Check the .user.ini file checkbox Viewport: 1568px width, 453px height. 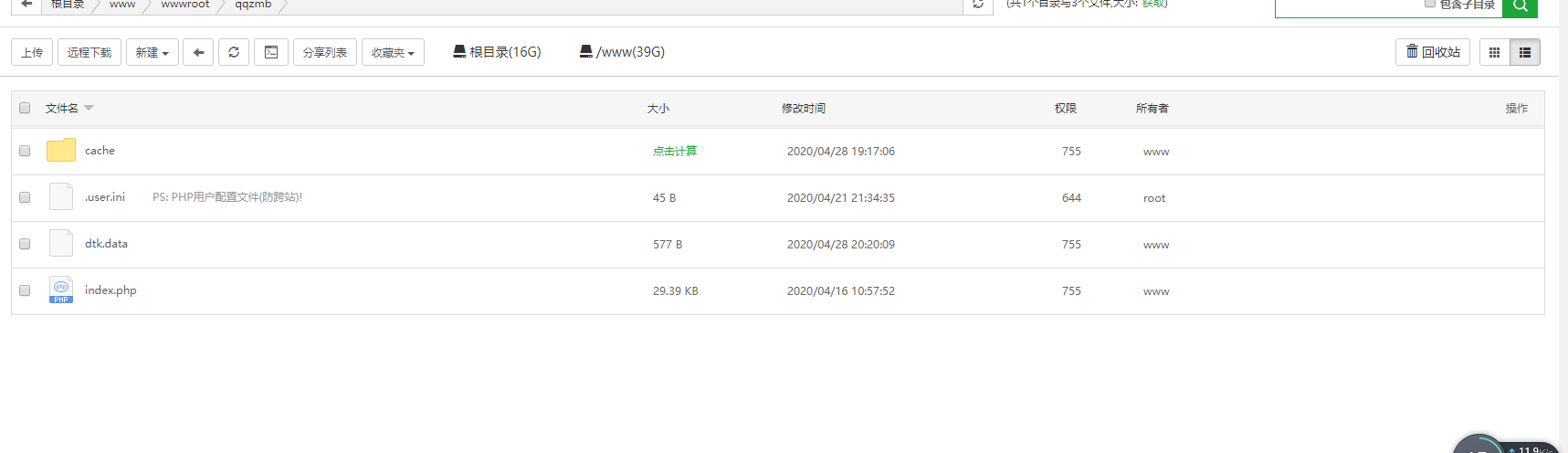pyautogui.click(x=25, y=197)
